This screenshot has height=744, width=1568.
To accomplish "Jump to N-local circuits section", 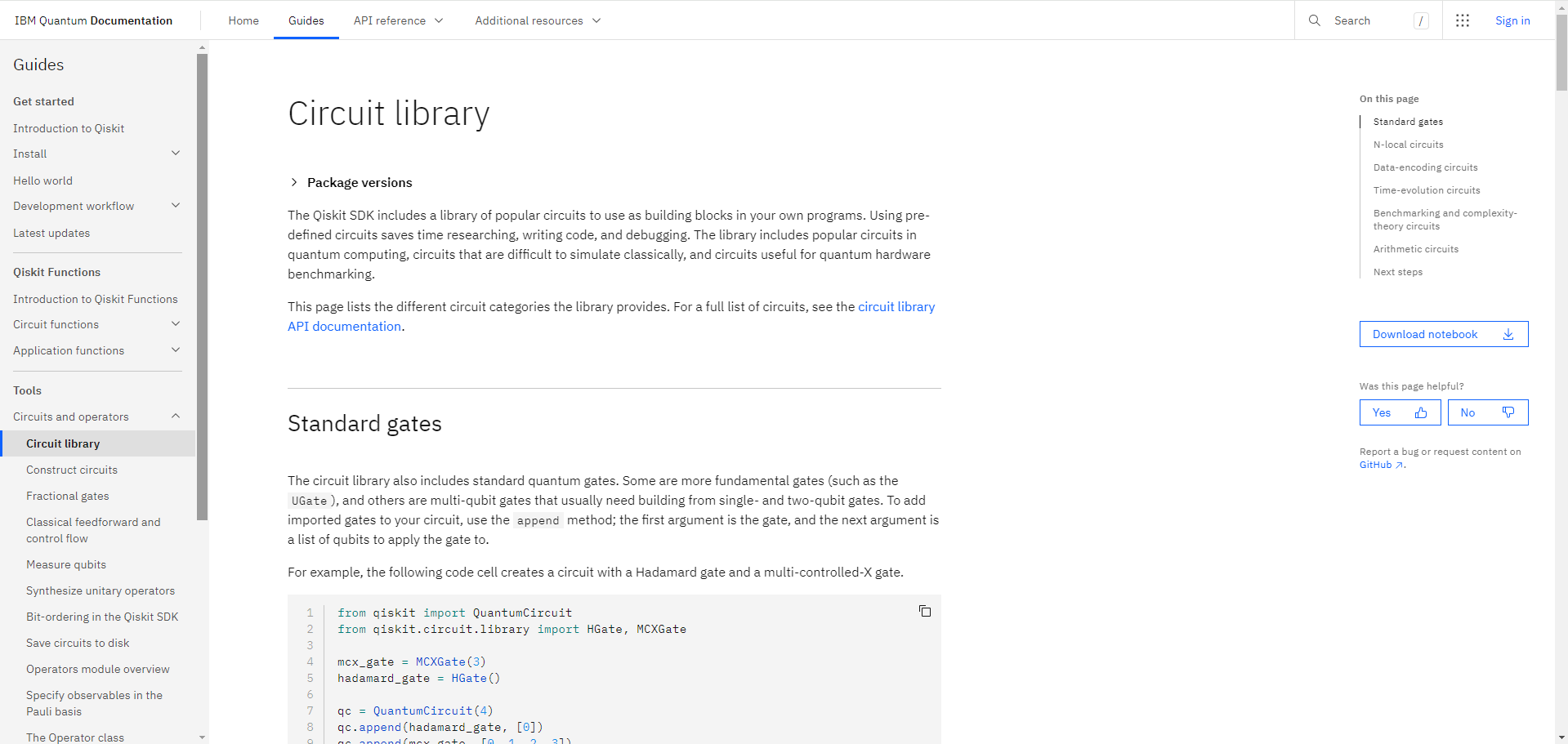I will pyautogui.click(x=1408, y=145).
